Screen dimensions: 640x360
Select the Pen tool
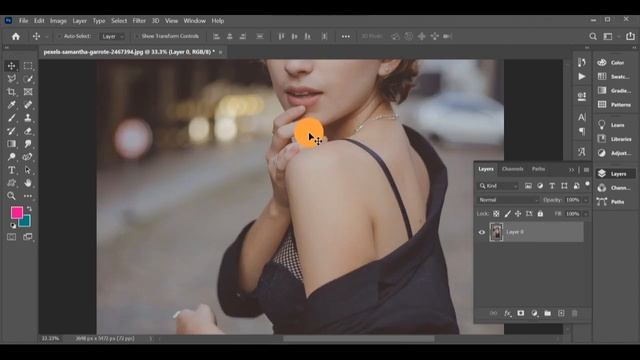pyautogui.click(x=28, y=157)
